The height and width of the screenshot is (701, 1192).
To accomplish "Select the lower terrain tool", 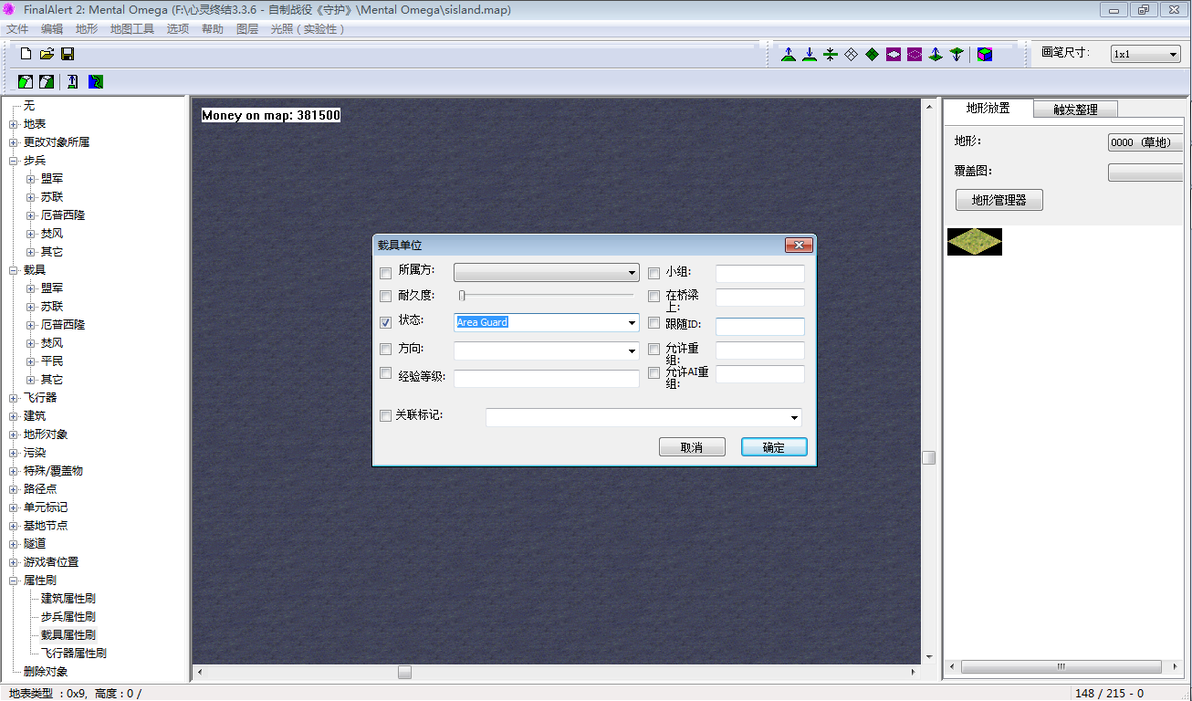I will pyautogui.click(x=810, y=54).
